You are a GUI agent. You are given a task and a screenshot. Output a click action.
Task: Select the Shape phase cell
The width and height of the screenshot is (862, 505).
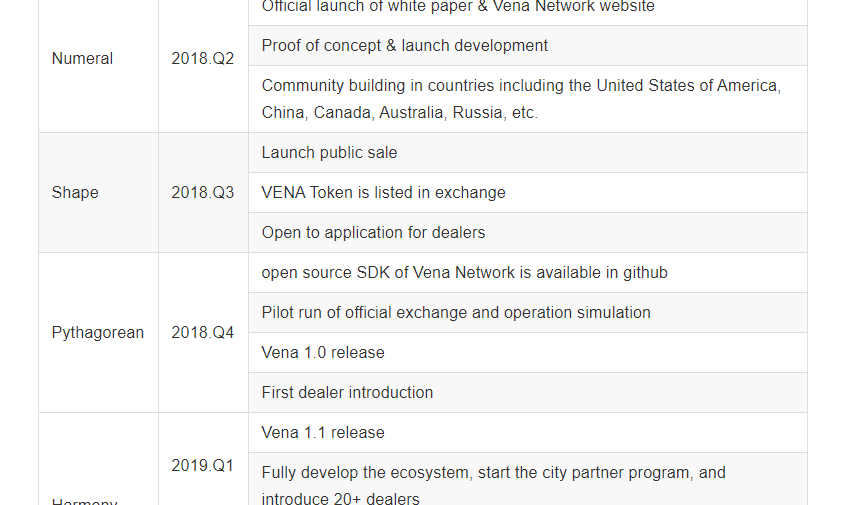click(x=75, y=193)
